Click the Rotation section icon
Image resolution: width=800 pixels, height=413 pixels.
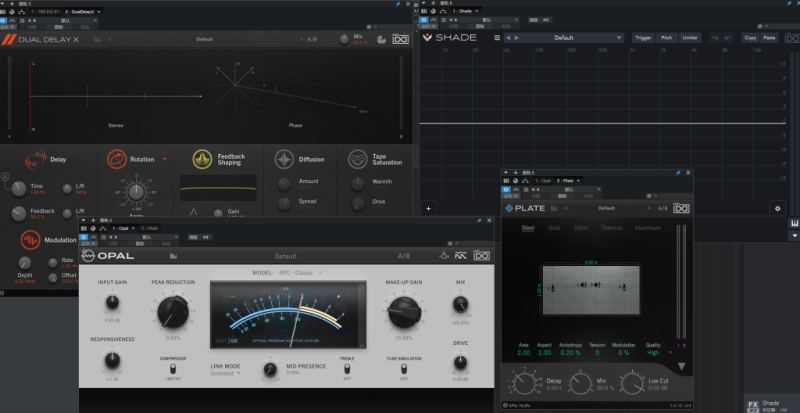coord(116,159)
